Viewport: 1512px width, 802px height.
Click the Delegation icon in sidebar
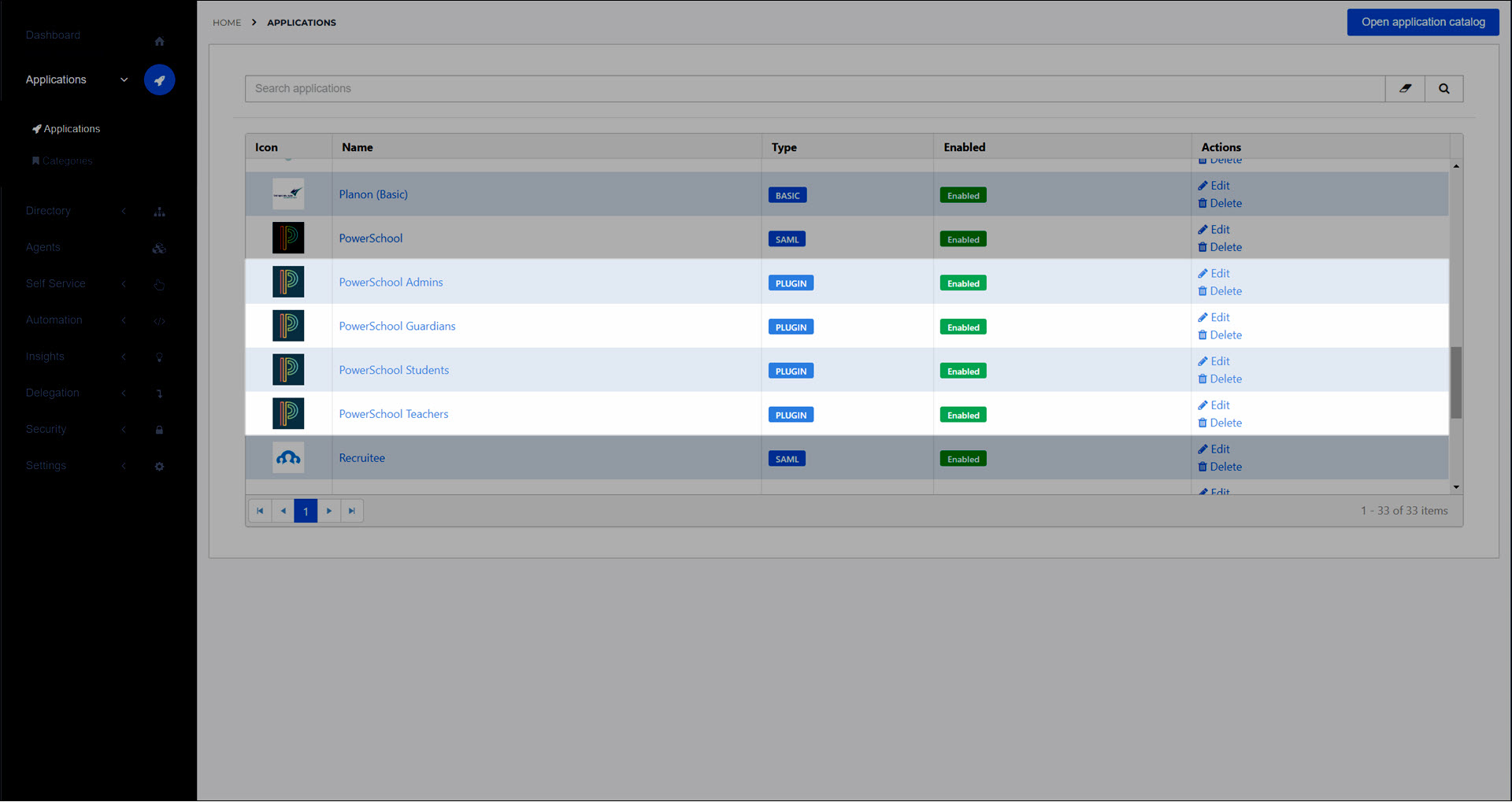[159, 394]
